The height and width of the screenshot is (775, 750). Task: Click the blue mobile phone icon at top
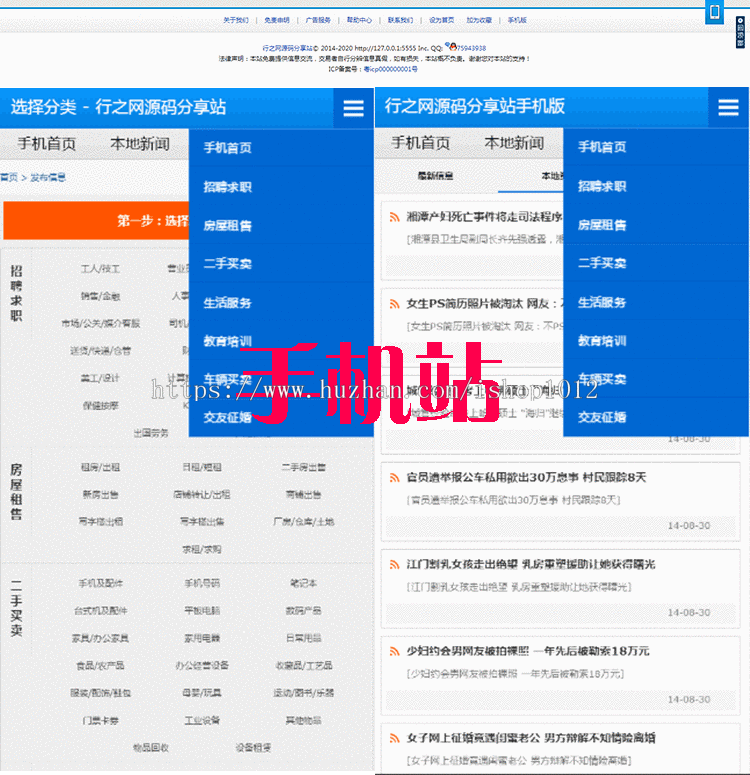(x=714, y=11)
